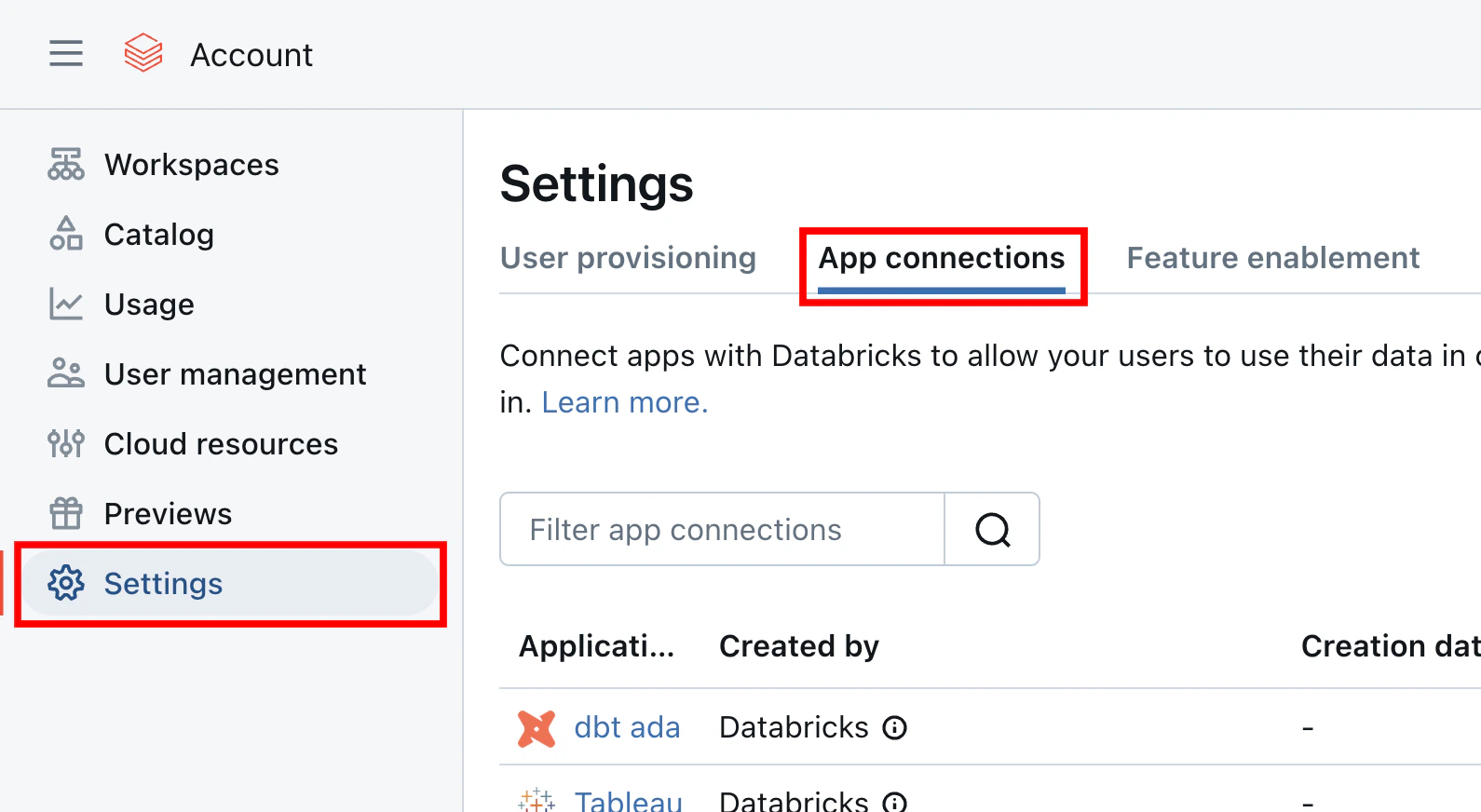1481x812 pixels.
Task: Click the Tableau app icon
Action: 537,801
